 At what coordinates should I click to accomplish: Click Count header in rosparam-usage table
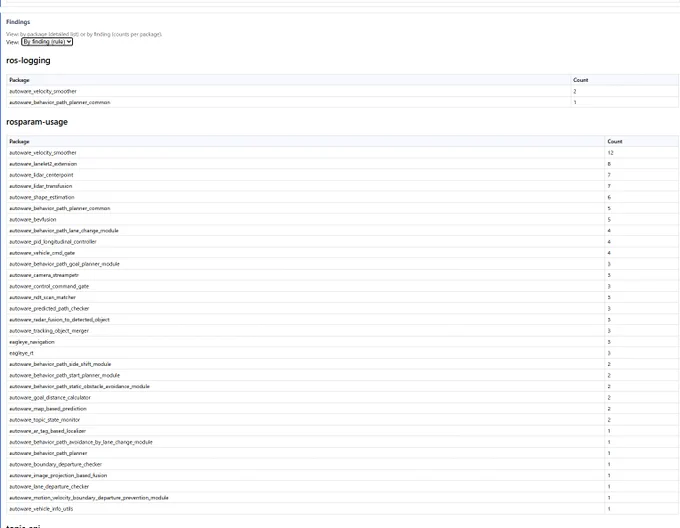[x=615, y=141]
